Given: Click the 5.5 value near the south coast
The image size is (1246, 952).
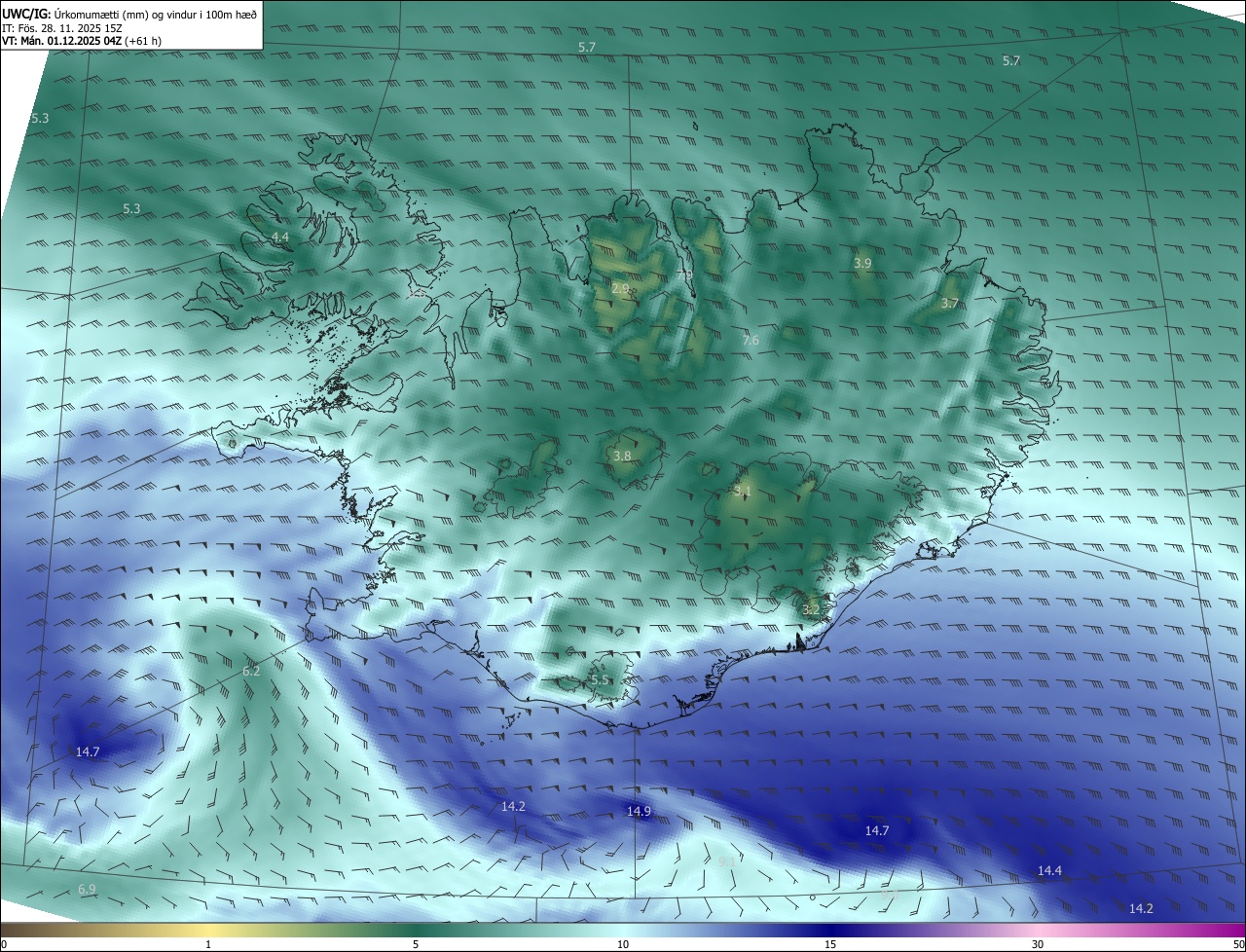Looking at the screenshot, I should click(600, 680).
